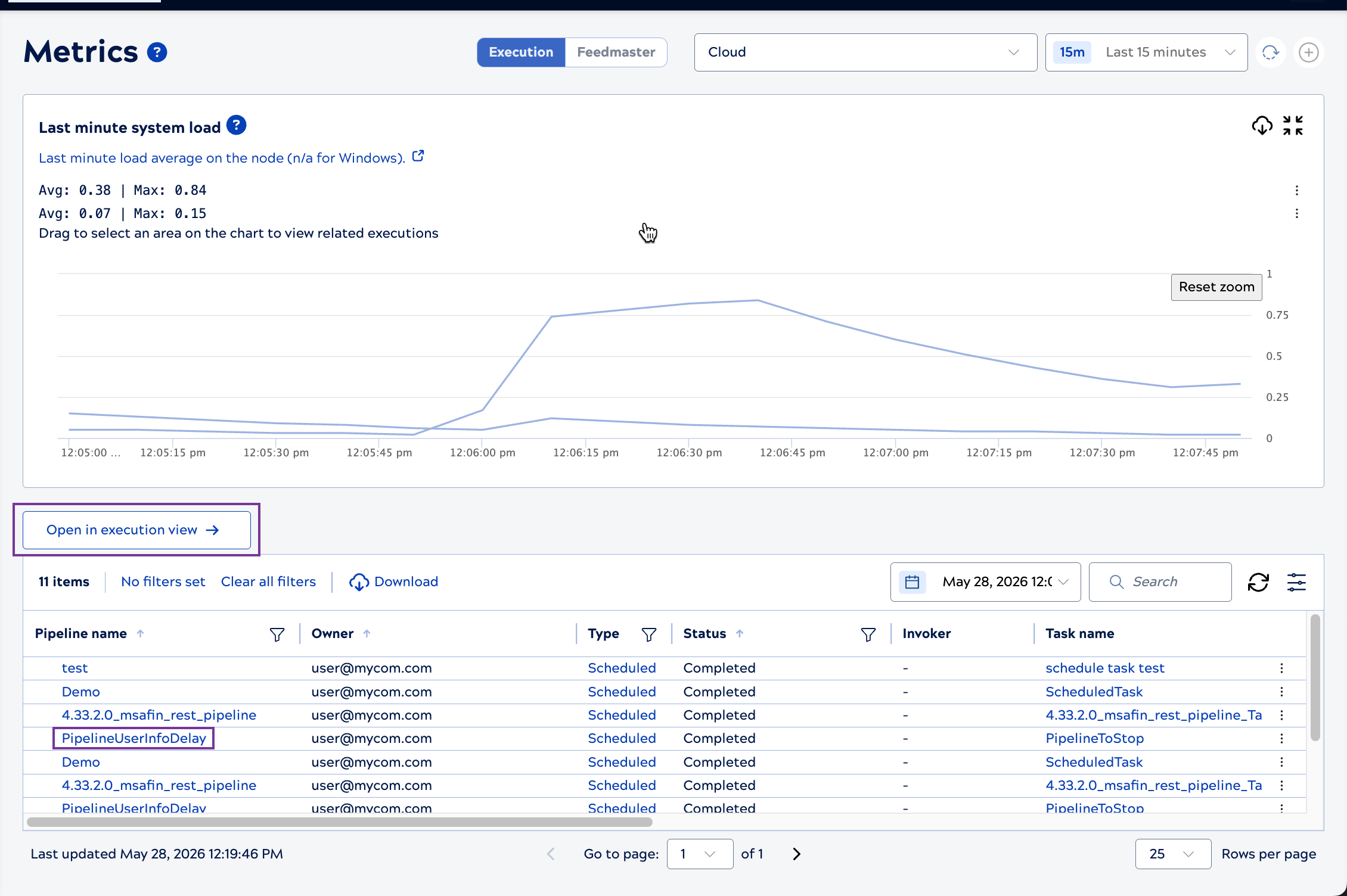Click the plus circle icon at top right
1347x896 pixels.
(1309, 52)
